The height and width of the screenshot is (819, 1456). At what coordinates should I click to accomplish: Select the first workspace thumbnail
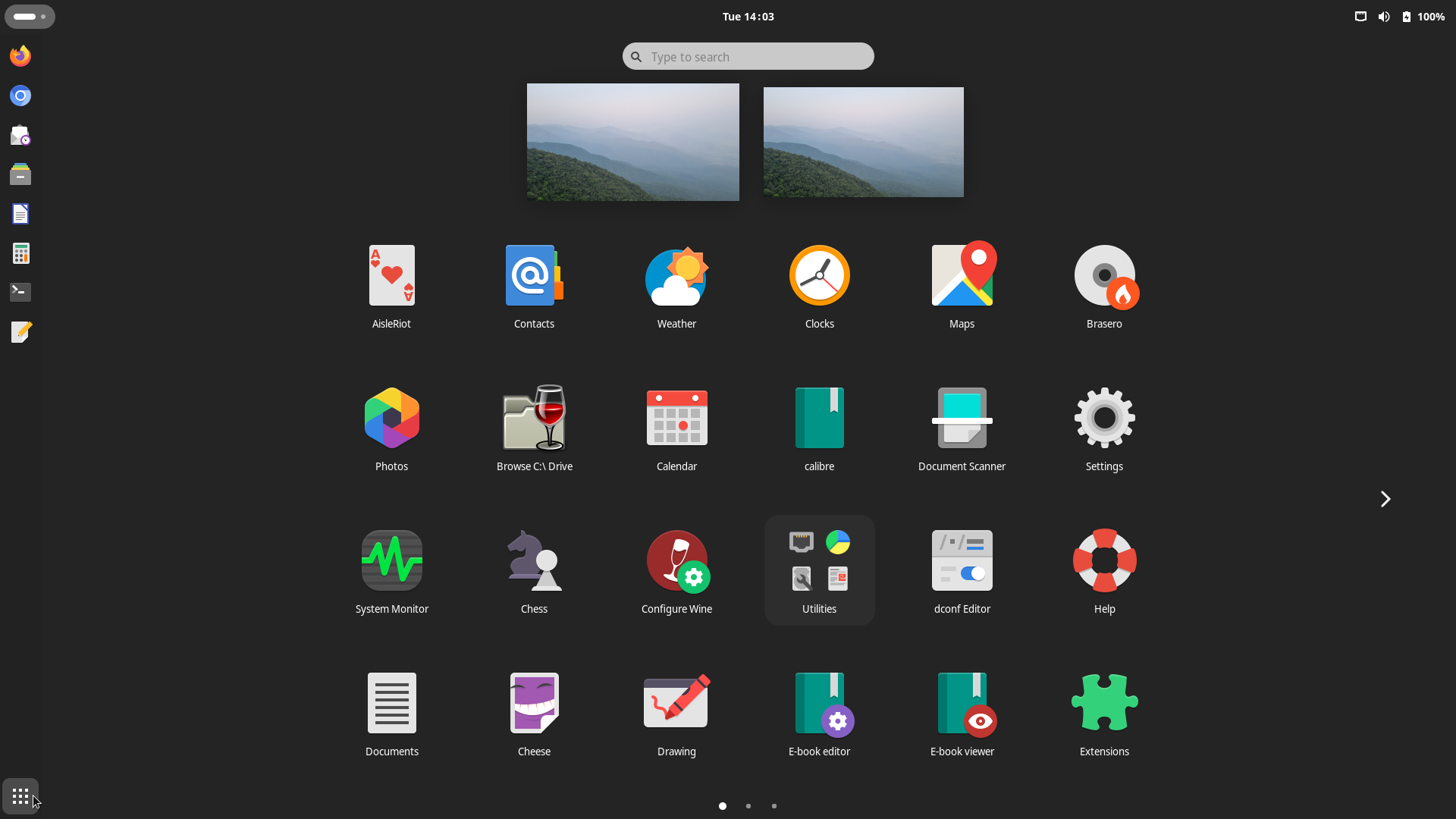click(633, 142)
